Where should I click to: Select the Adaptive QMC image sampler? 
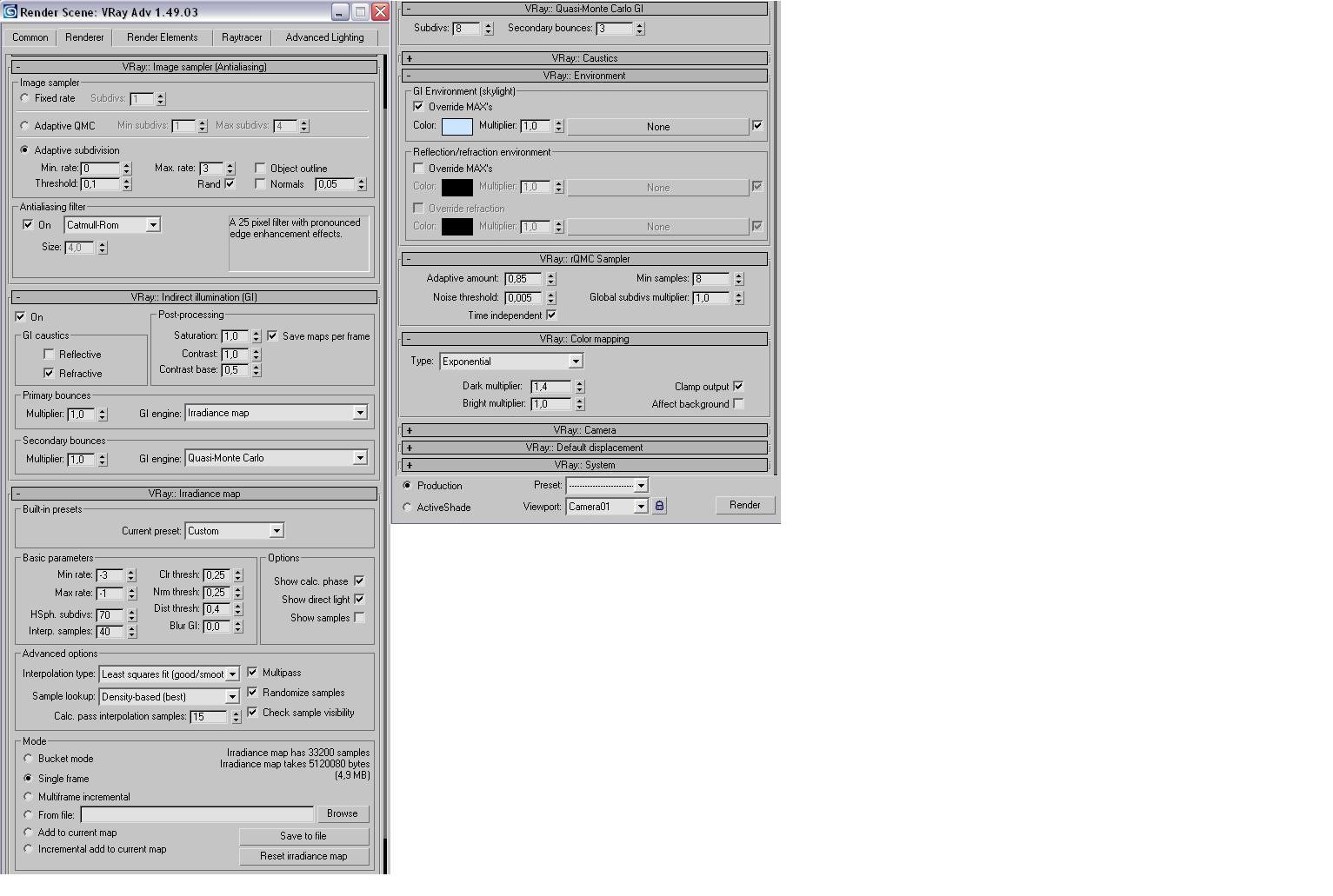coord(25,126)
